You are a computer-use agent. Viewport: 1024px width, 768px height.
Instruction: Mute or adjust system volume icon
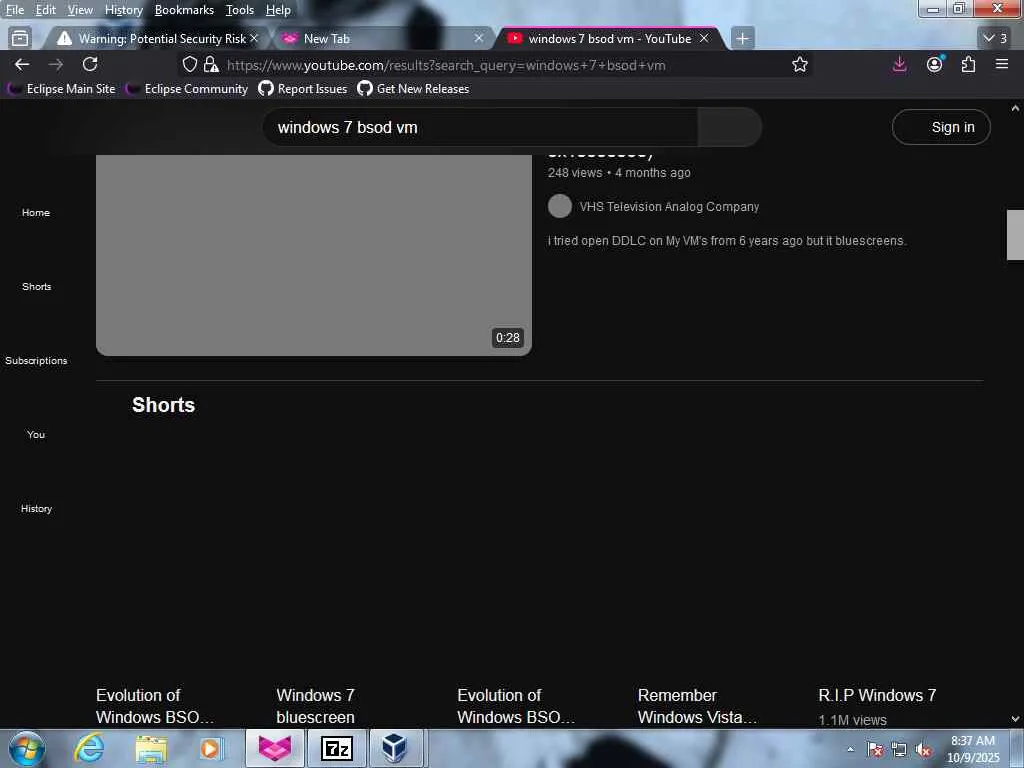923,750
